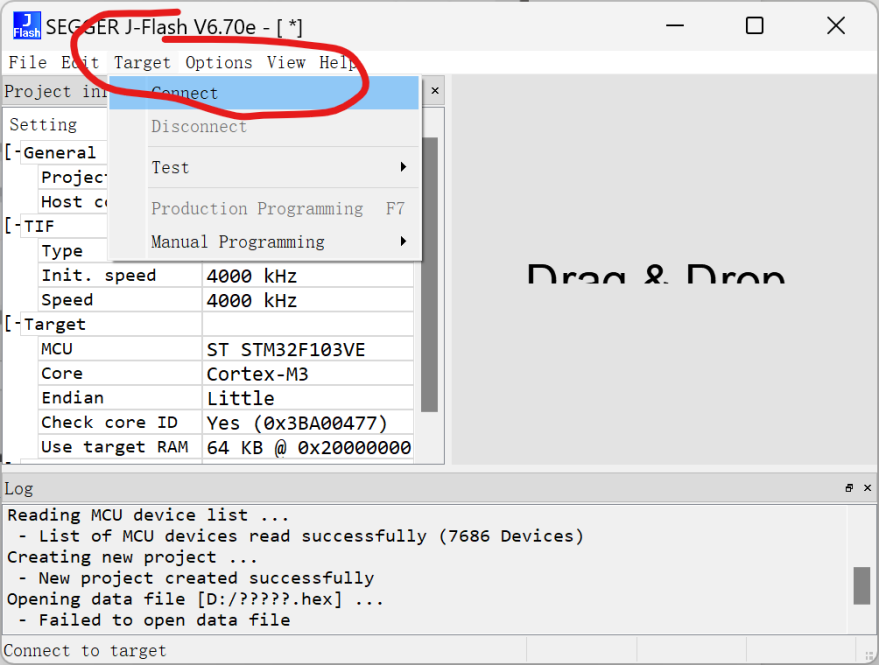Close the Log panel
The image size is (879, 665).
[865, 488]
